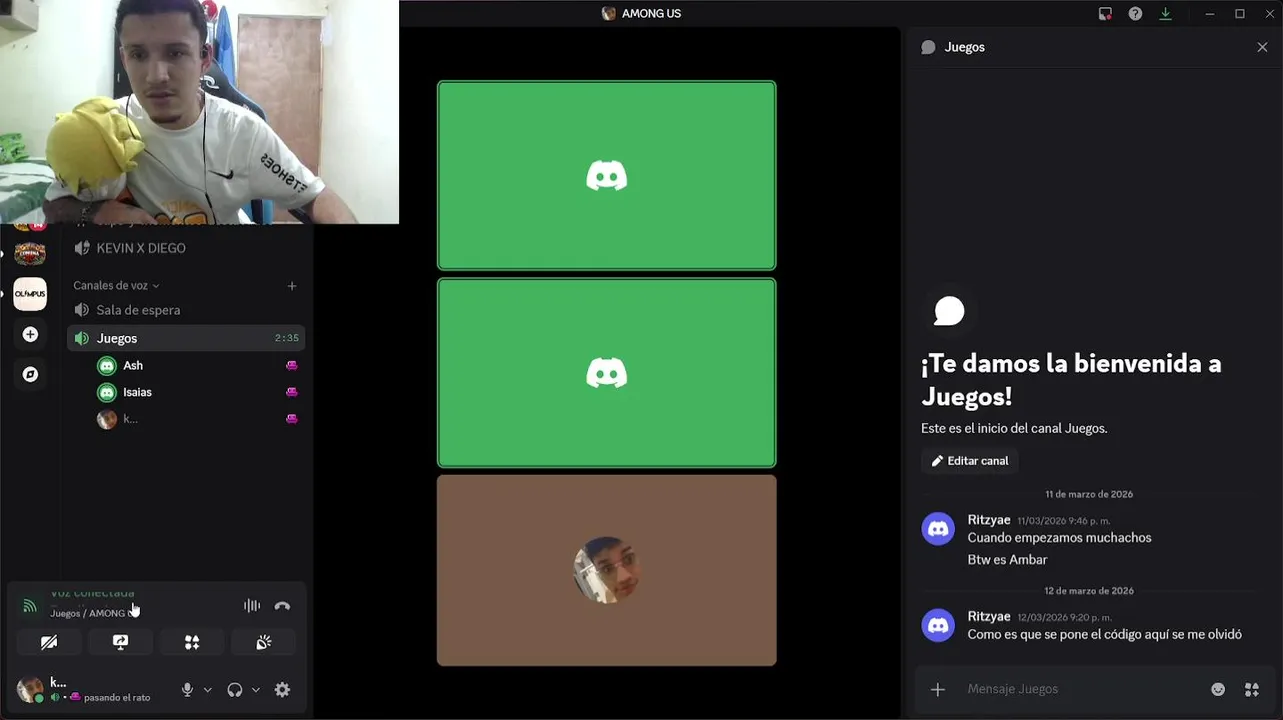
Task: Click the AMONG US window title
Action: pyautogui.click(x=651, y=14)
